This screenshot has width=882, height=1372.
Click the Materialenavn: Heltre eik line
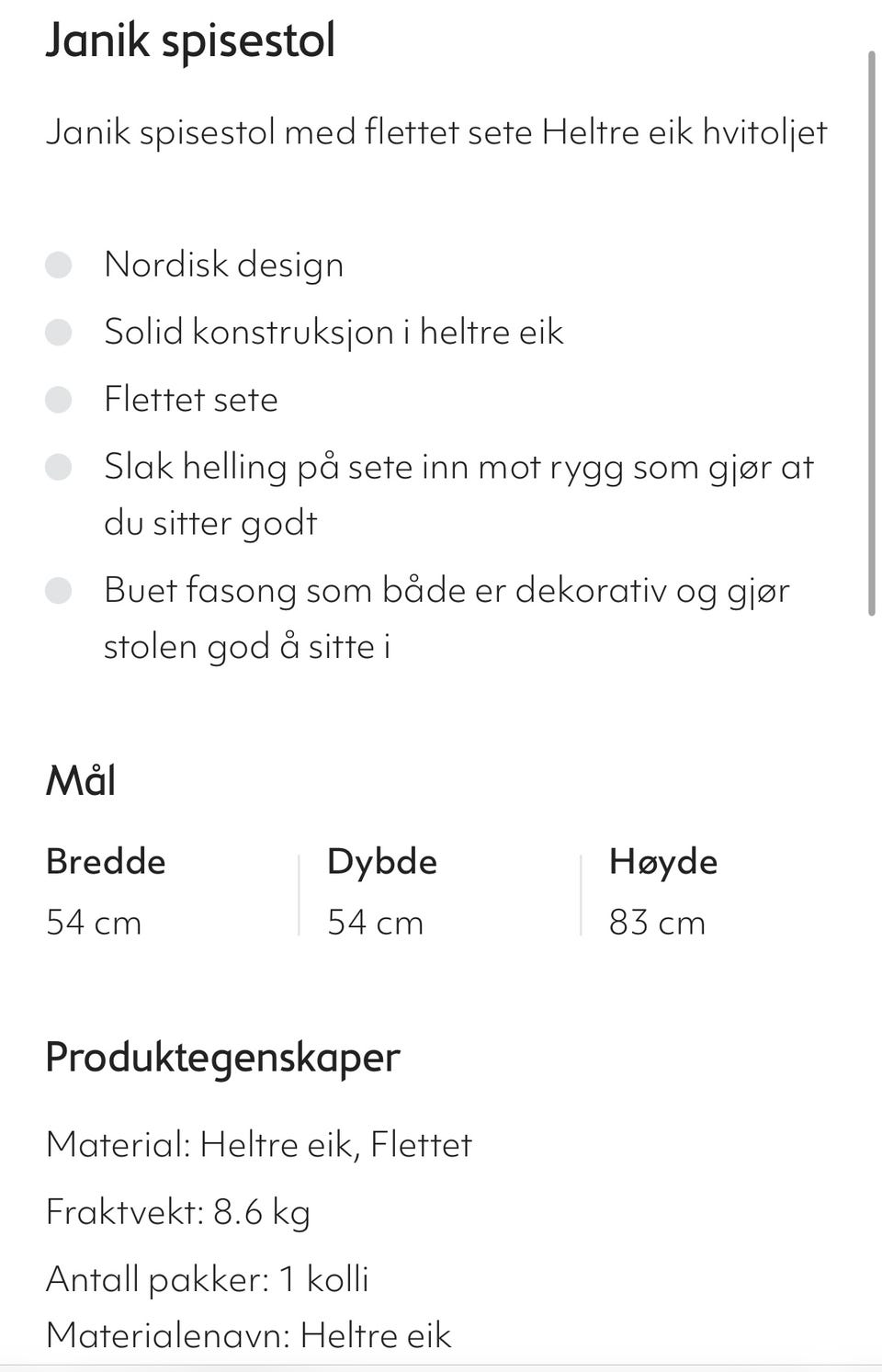click(x=248, y=1335)
